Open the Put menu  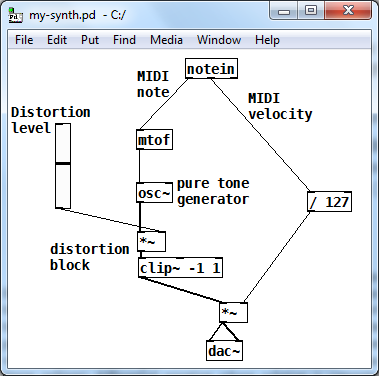pos(90,40)
